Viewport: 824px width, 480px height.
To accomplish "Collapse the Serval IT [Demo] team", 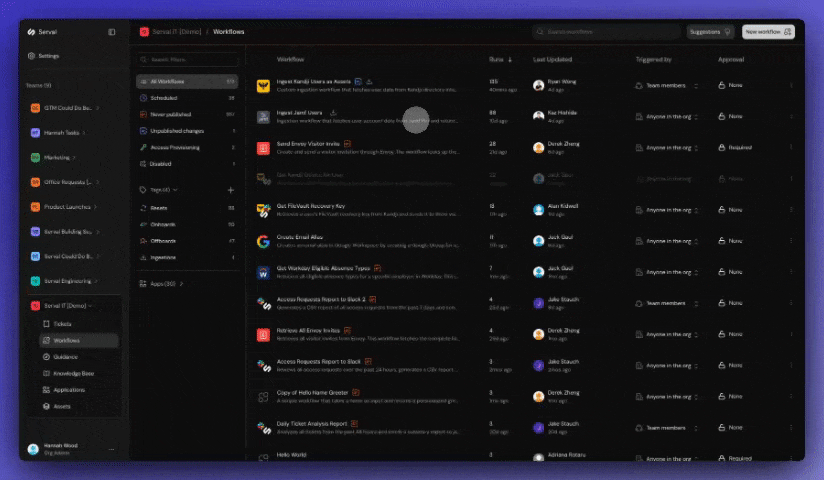I will click(90, 305).
